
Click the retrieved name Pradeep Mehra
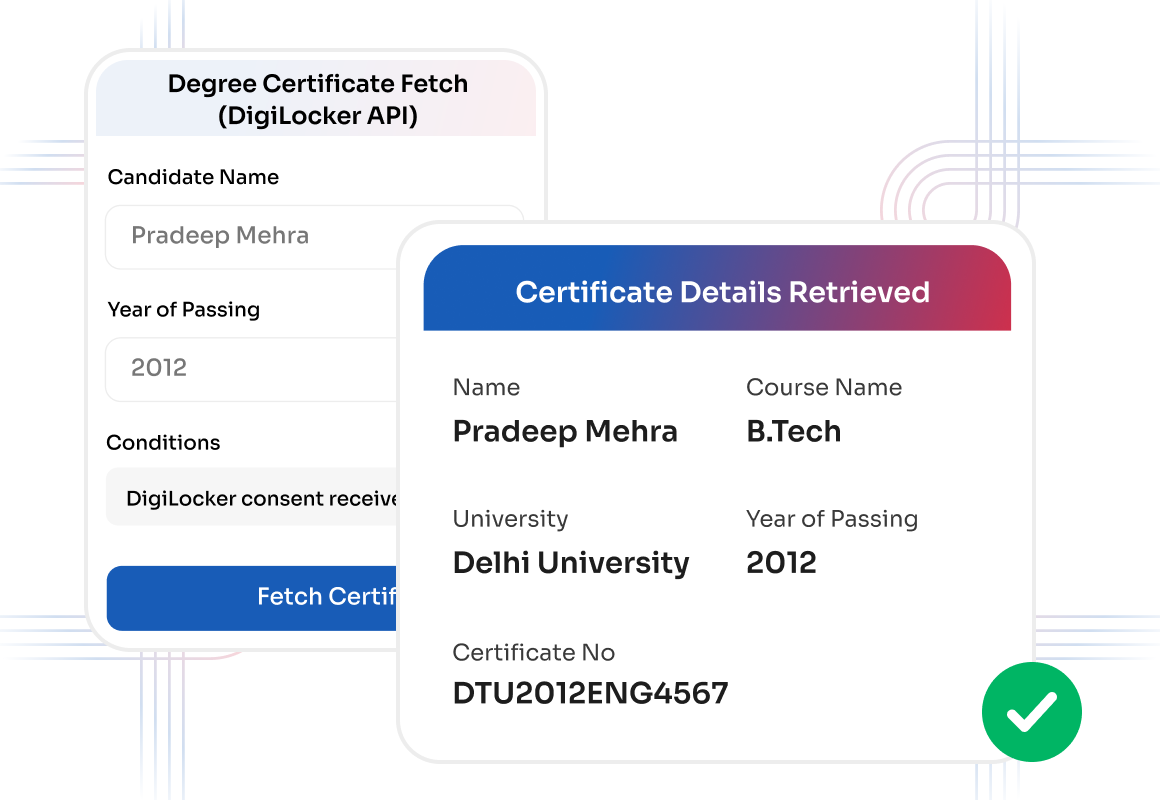point(565,432)
